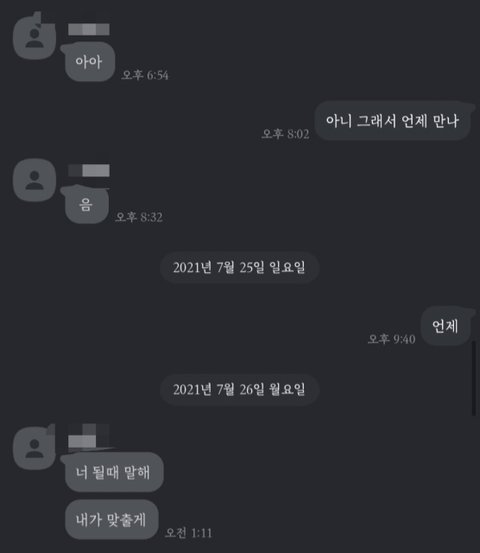Select the 너 될때 말해 bubble
The width and height of the screenshot is (480, 553).
pos(113,472)
